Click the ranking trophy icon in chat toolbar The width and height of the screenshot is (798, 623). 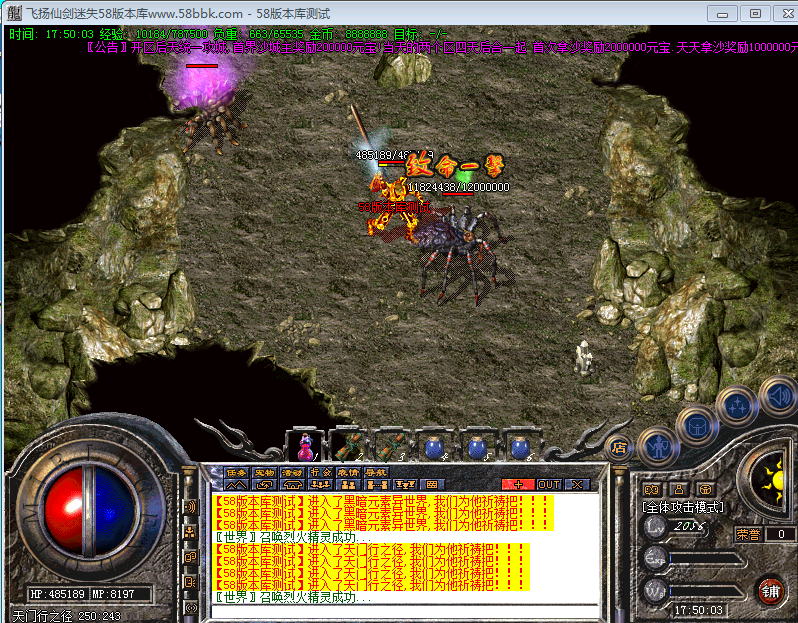coord(405,485)
